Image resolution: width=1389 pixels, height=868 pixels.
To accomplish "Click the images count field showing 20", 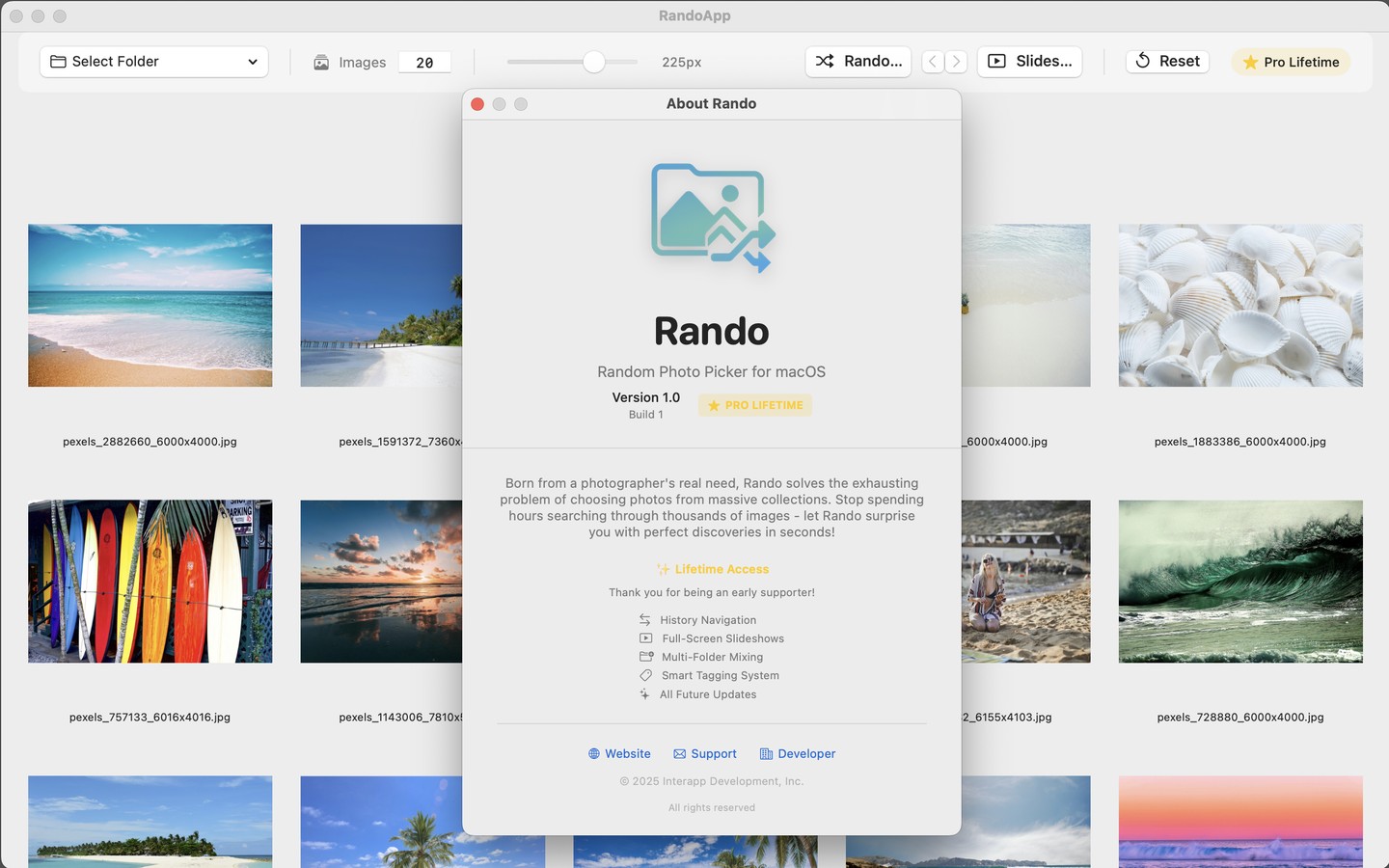I will click(424, 63).
